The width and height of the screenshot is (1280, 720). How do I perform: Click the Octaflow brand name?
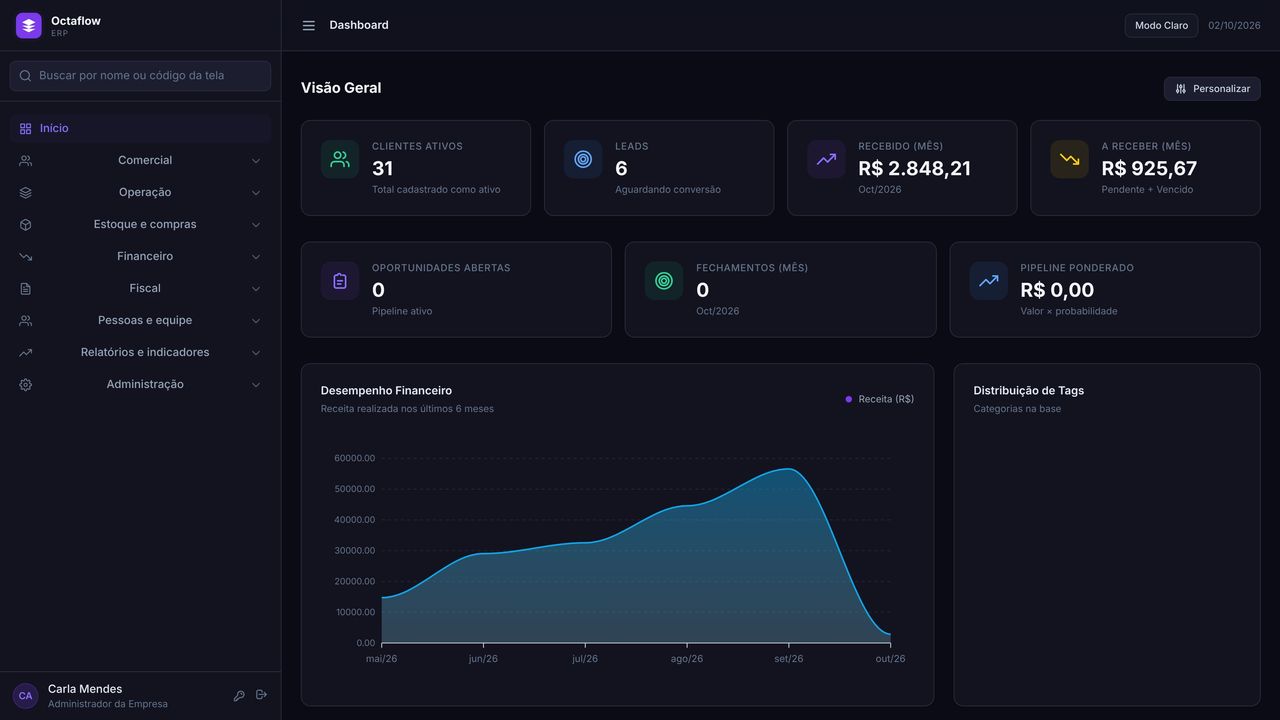[76, 21]
